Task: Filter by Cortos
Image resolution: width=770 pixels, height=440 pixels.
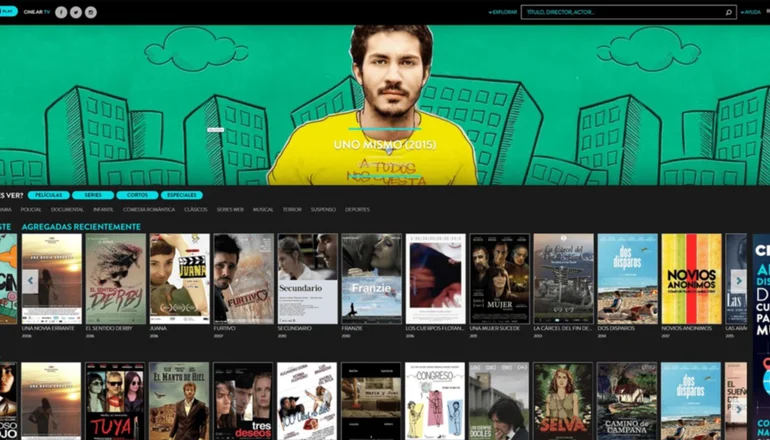Action: [x=137, y=195]
